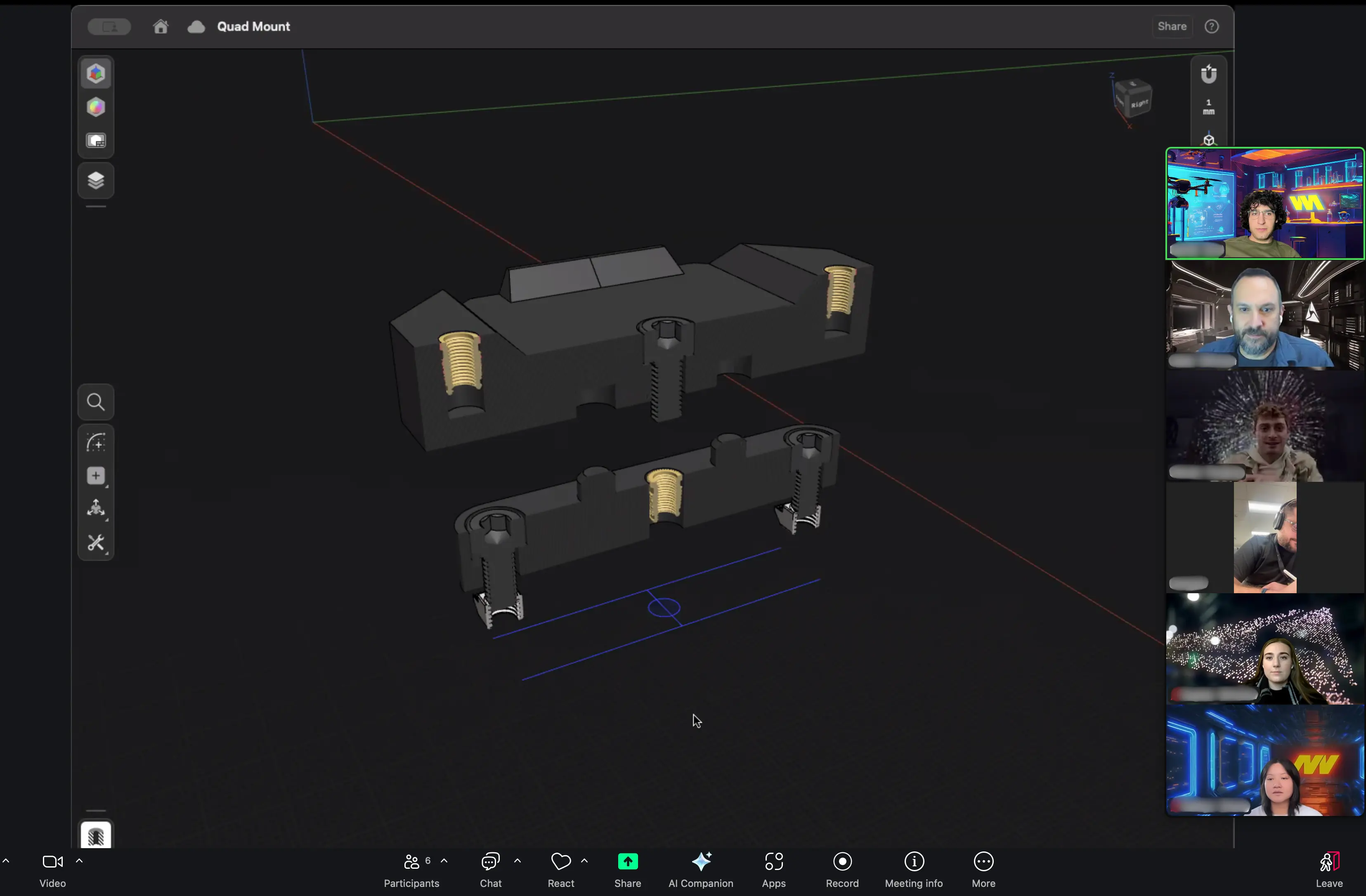Select the Transform move tool

click(x=96, y=509)
